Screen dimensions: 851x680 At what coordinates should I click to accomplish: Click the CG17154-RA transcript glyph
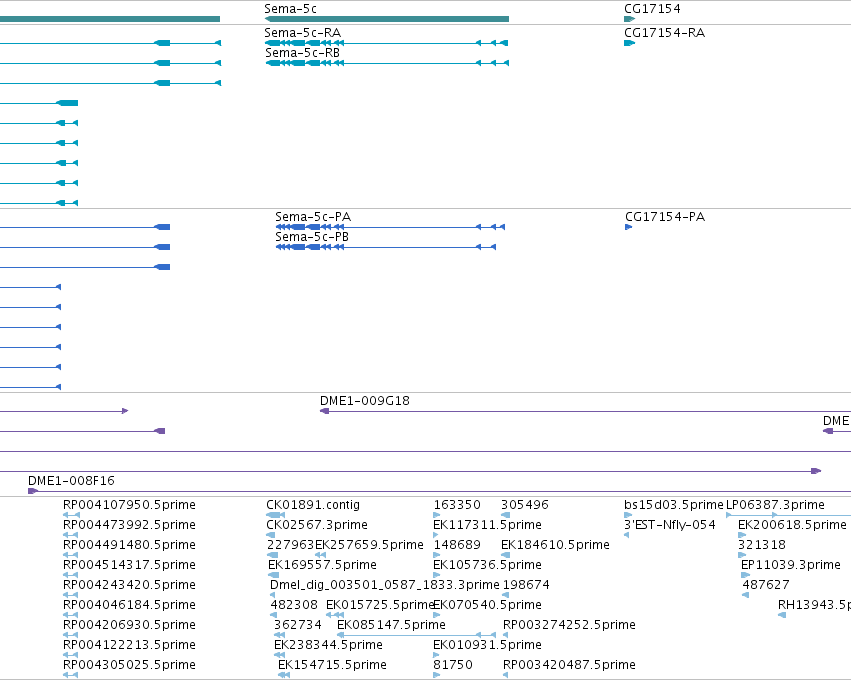[x=630, y=43]
